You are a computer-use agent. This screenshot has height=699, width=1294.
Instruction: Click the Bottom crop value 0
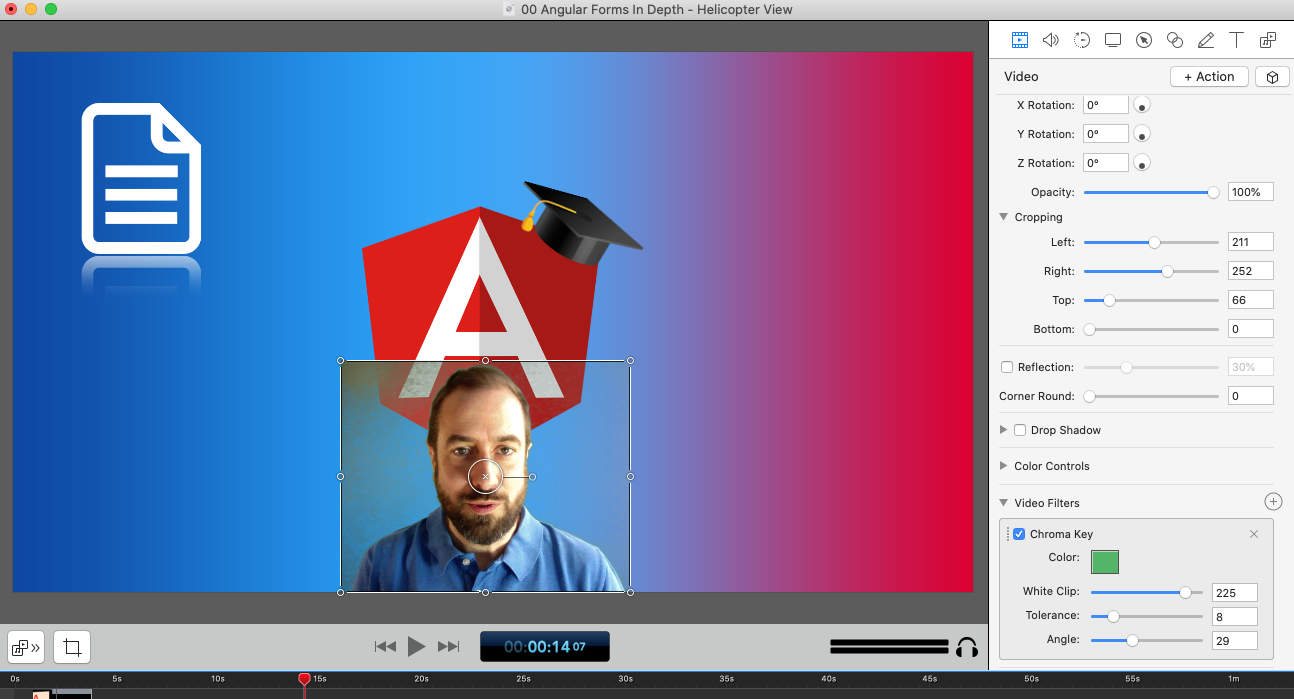click(1251, 329)
